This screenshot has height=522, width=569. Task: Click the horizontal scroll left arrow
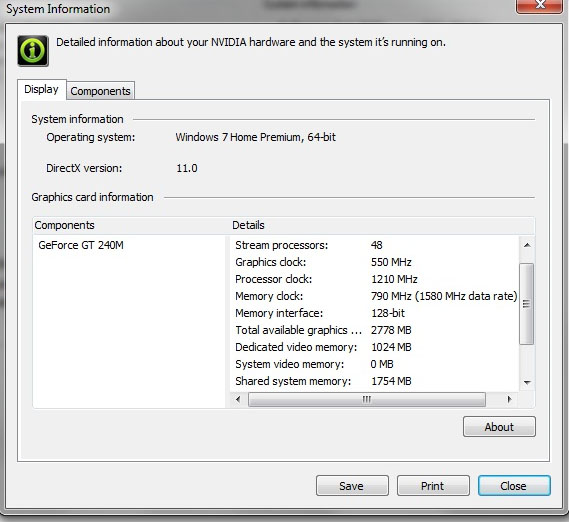click(238, 399)
